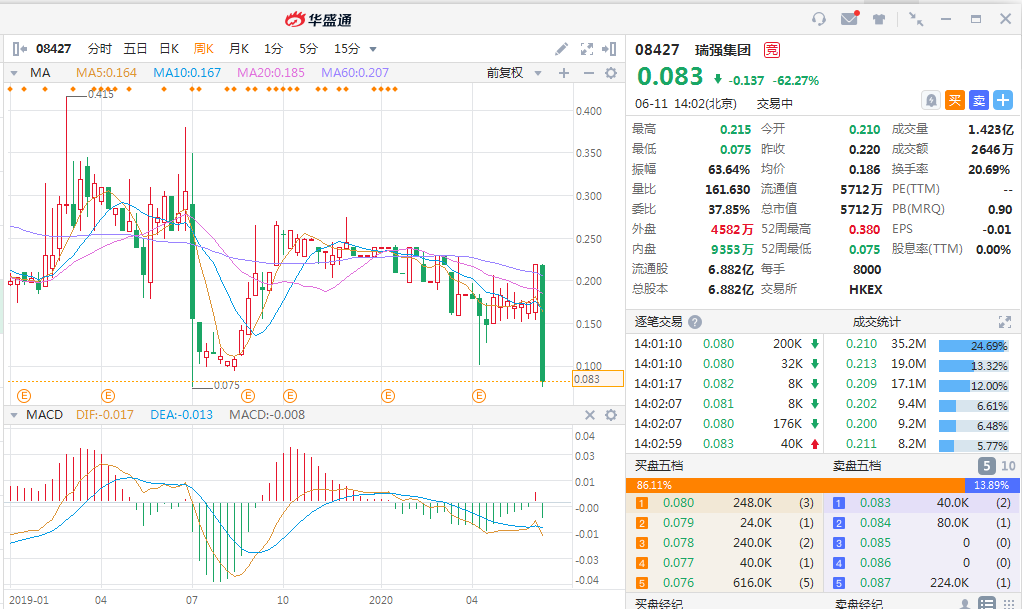The width and height of the screenshot is (1022, 609).
Task: Open the skin theme shirt icon
Action: click(879, 19)
